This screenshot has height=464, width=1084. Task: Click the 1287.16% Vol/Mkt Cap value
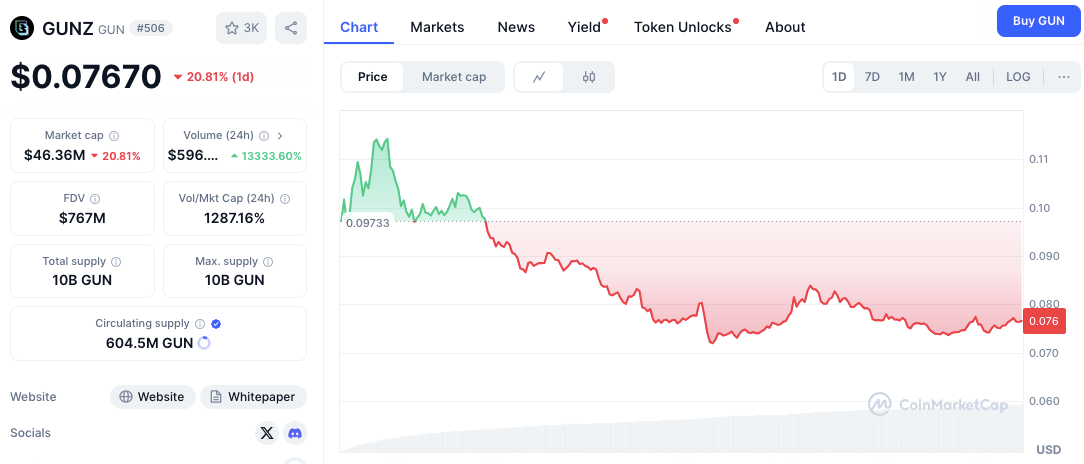point(234,219)
